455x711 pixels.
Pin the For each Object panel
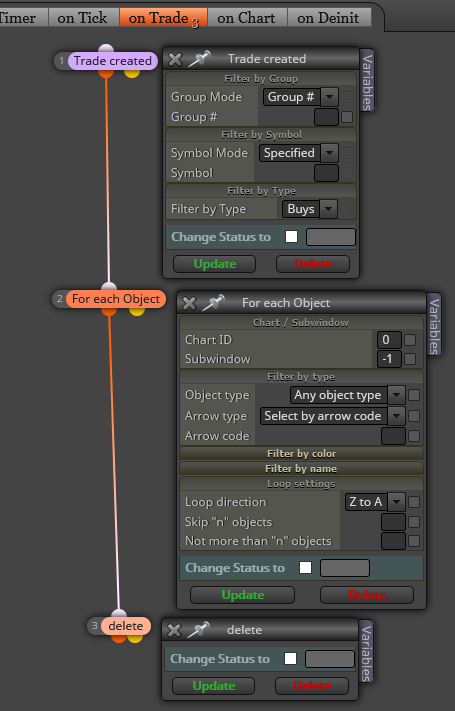pos(213,302)
